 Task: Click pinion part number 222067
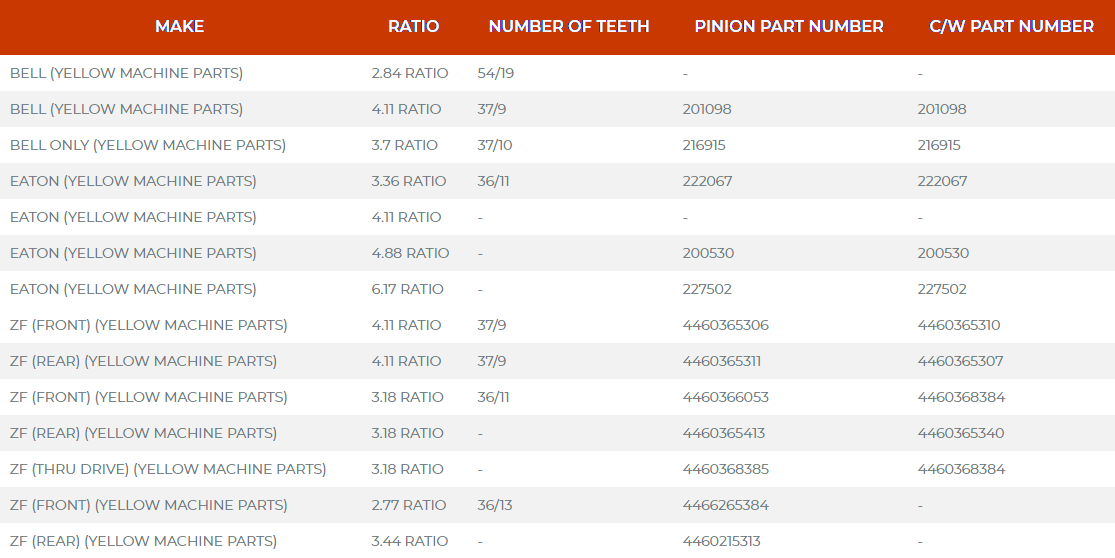coord(708,181)
